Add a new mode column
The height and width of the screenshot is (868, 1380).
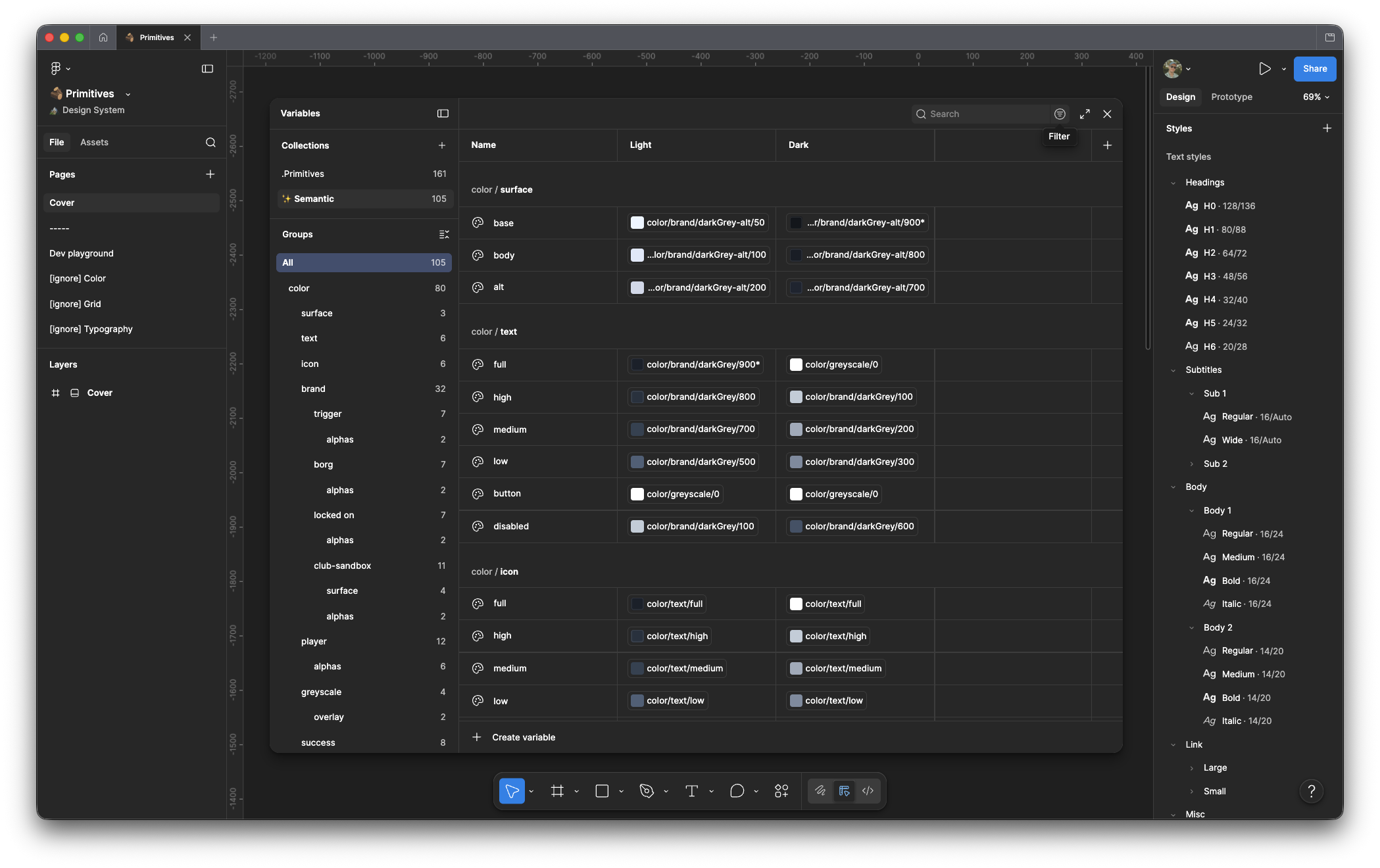click(x=1108, y=145)
